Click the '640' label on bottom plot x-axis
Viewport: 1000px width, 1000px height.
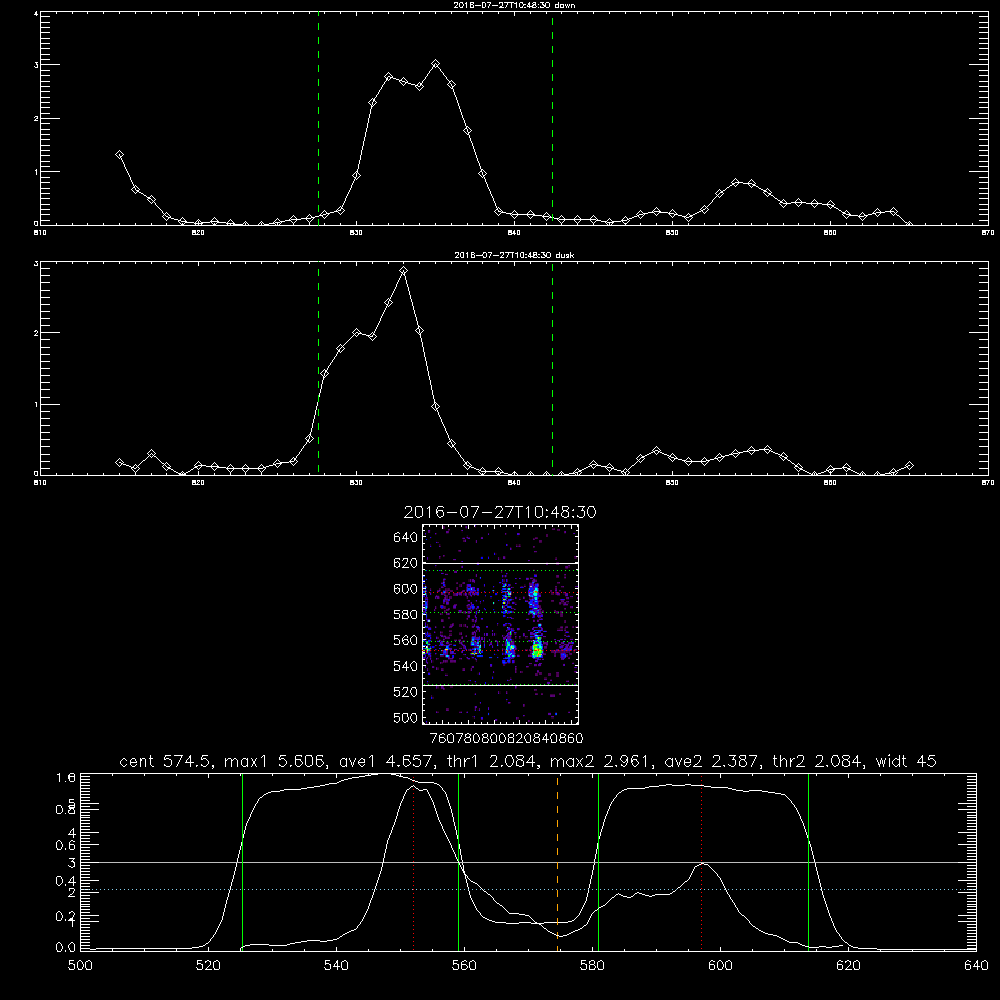click(x=976, y=966)
